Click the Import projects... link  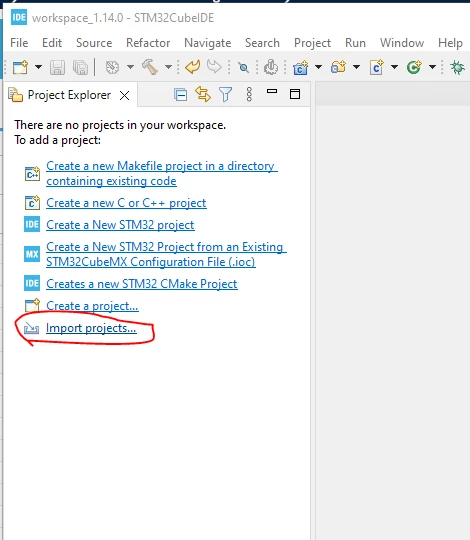[91, 328]
